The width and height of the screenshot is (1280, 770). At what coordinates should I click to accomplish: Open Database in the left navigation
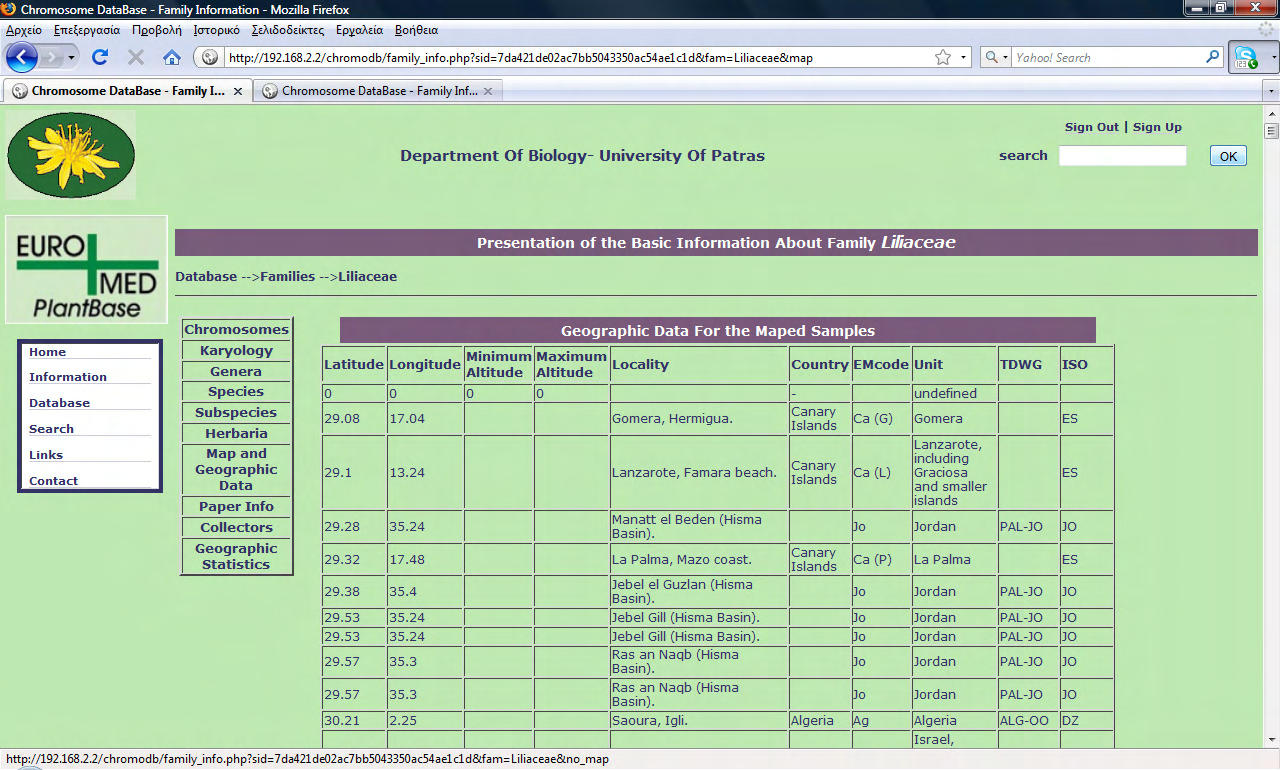point(59,403)
